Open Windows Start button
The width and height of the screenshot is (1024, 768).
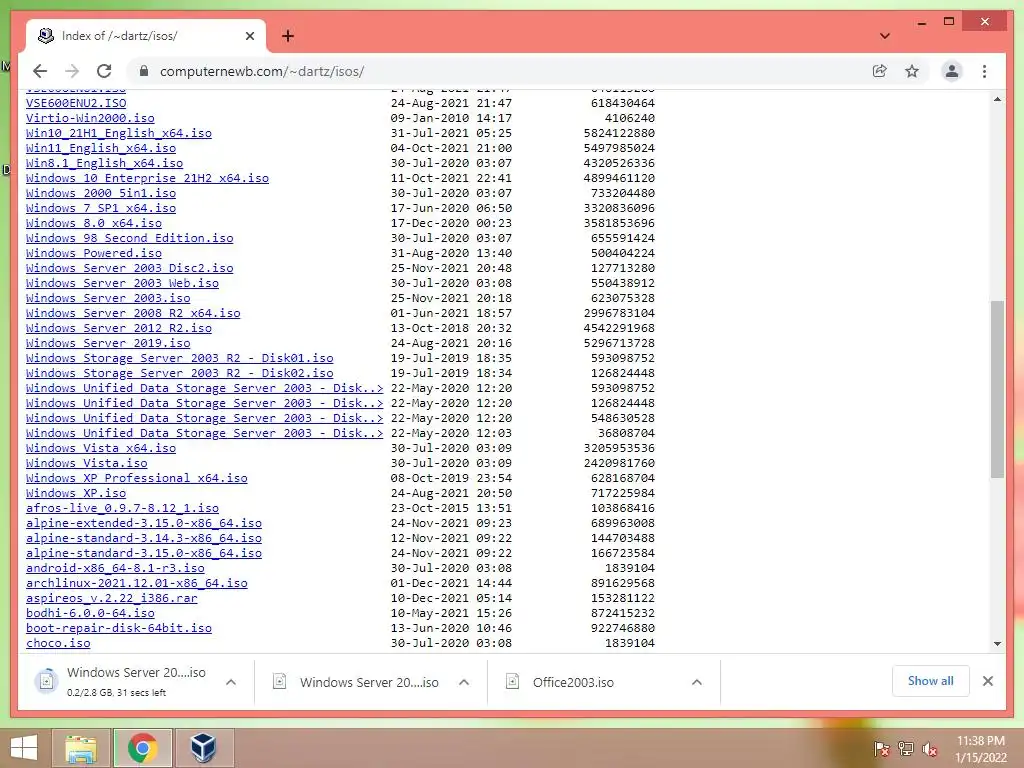coord(24,748)
